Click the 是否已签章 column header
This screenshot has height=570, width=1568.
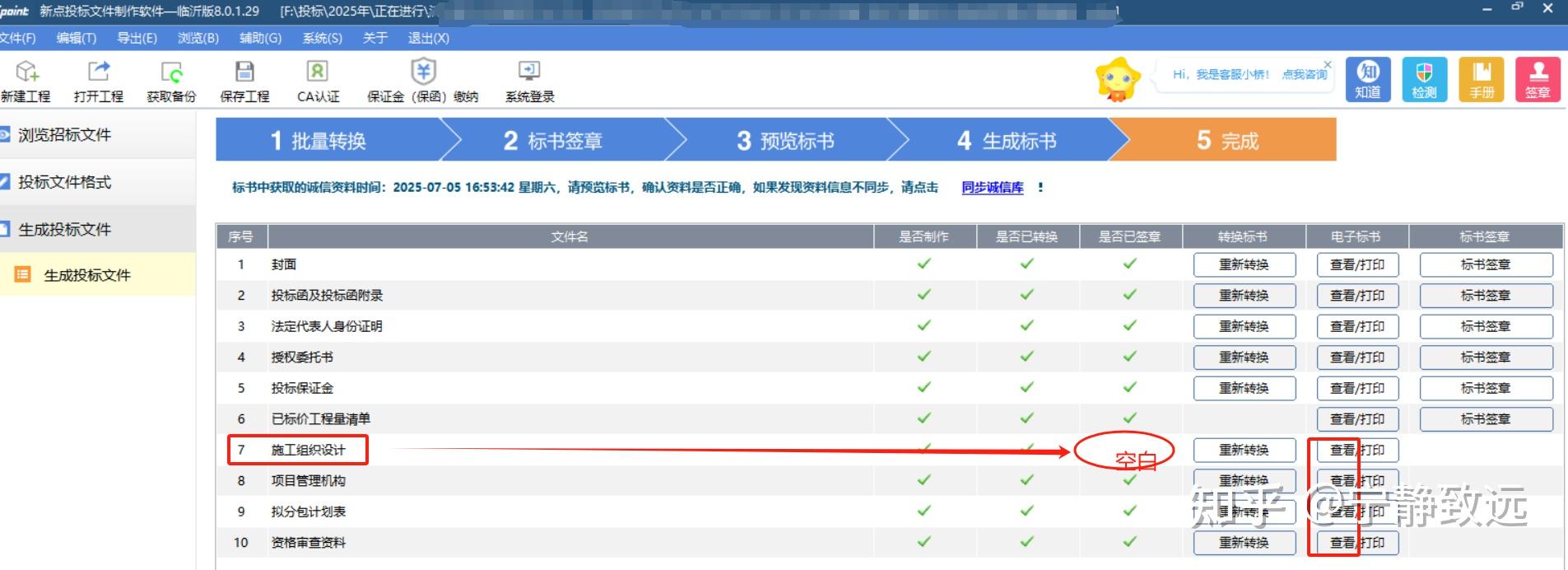(x=1130, y=236)
